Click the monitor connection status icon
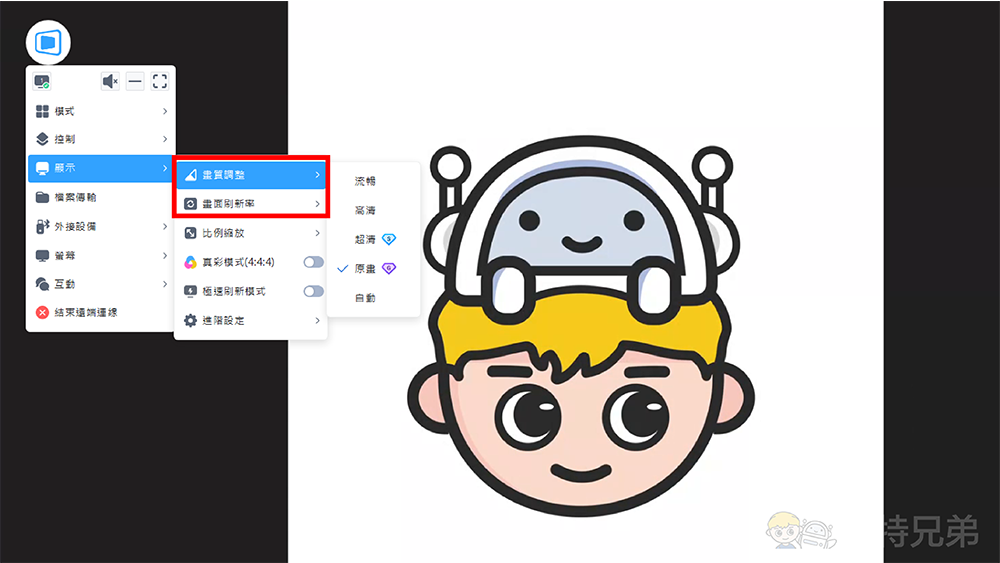Screen dimensions: 1000x563 coord(42,82)
